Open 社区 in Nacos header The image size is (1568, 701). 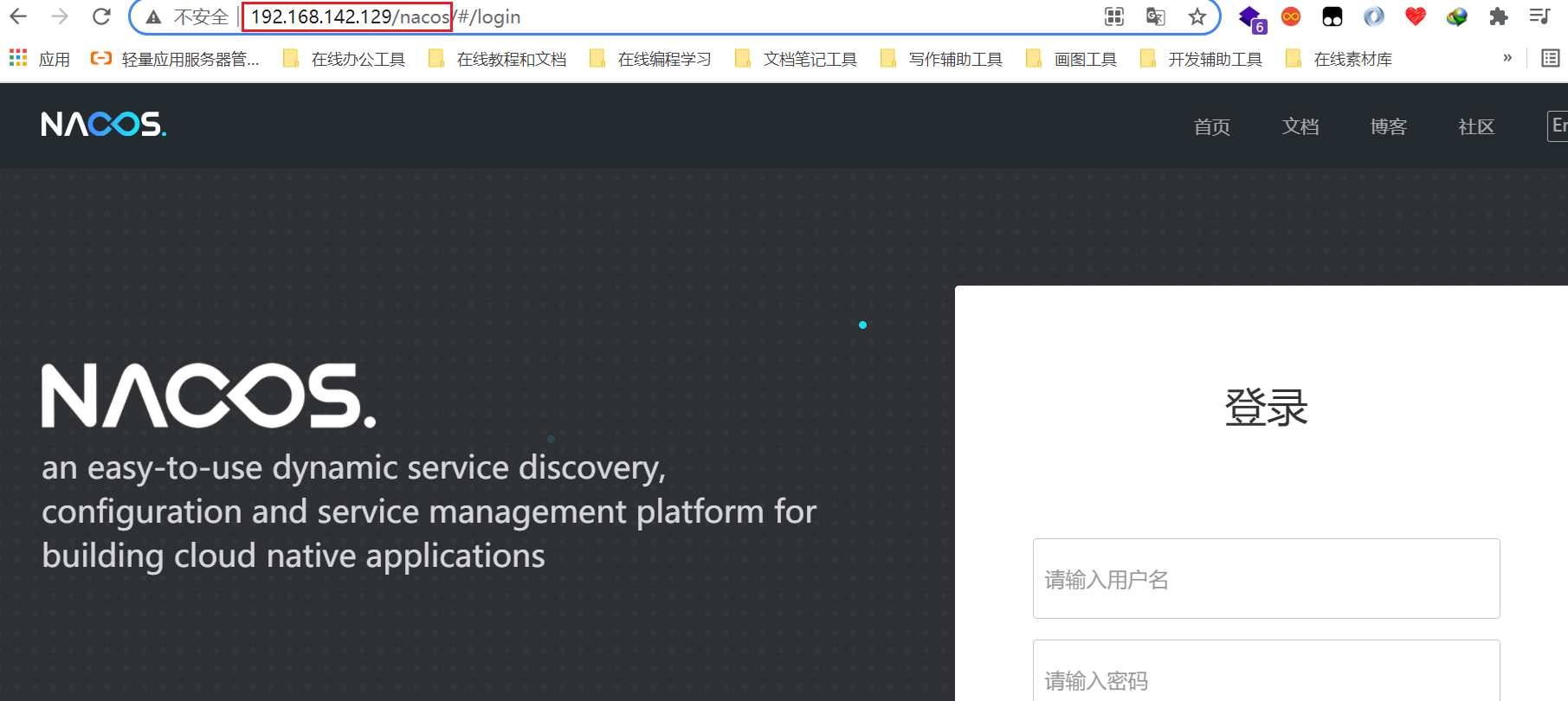(x=1476, y=126)
